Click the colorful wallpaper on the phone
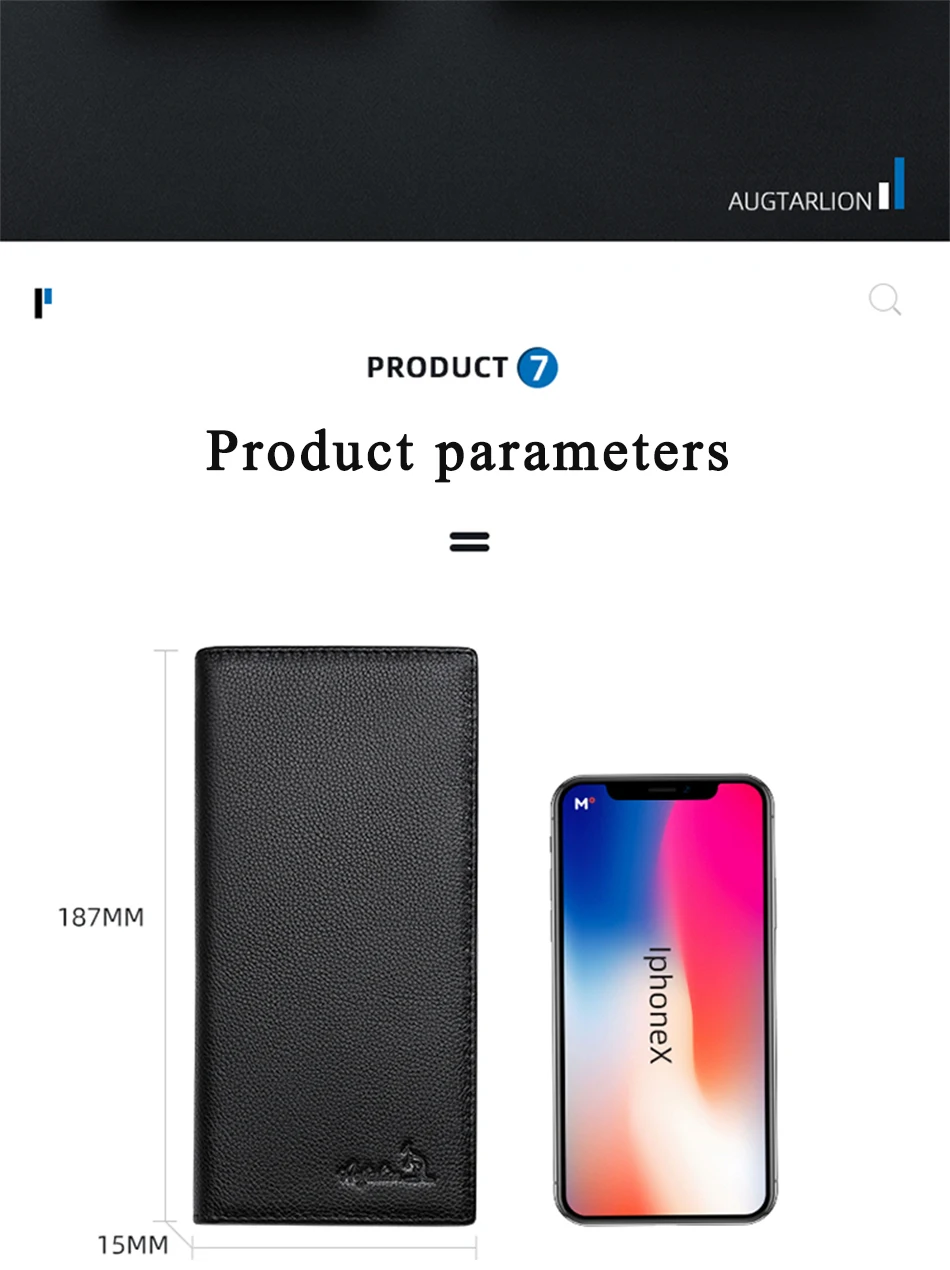 [x=663, y=998]
